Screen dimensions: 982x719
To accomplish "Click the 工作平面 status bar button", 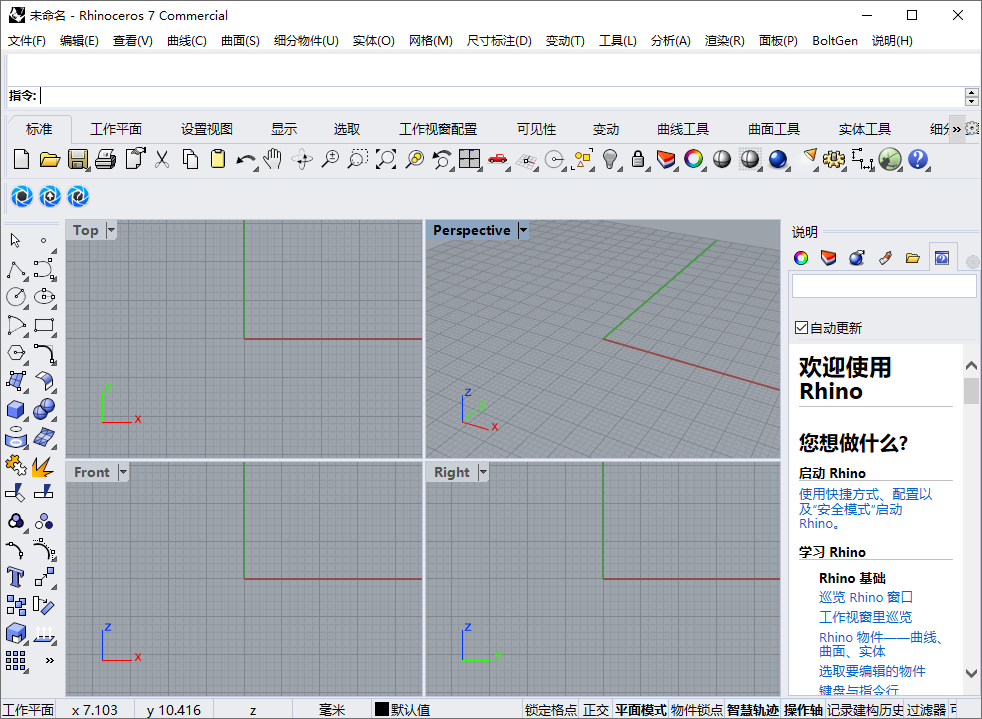I will tap(28, 710).
